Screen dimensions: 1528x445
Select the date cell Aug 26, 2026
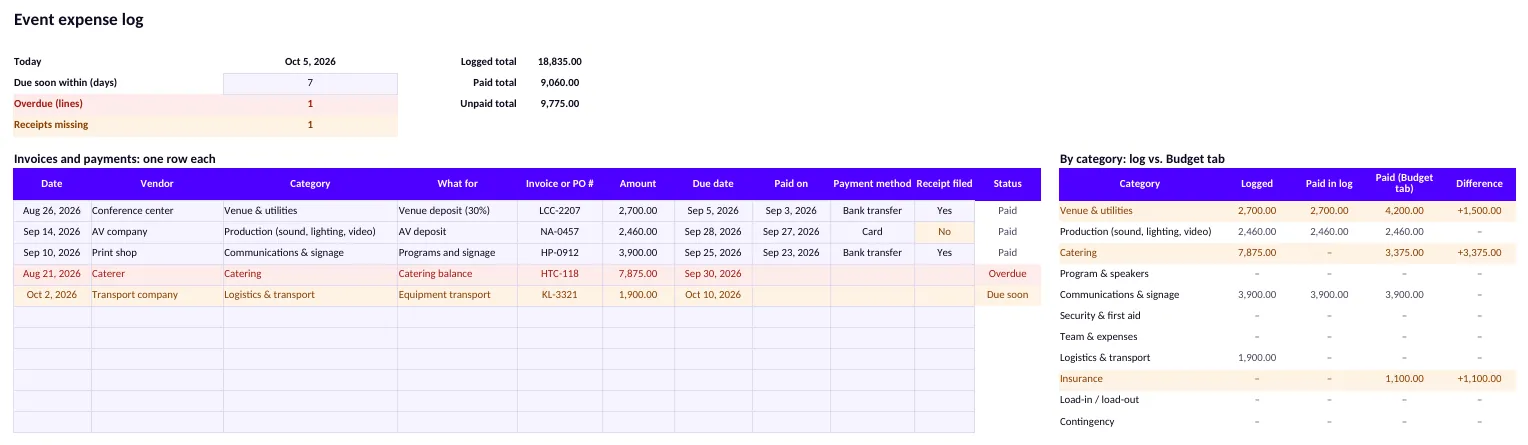(x=52, y=211)
